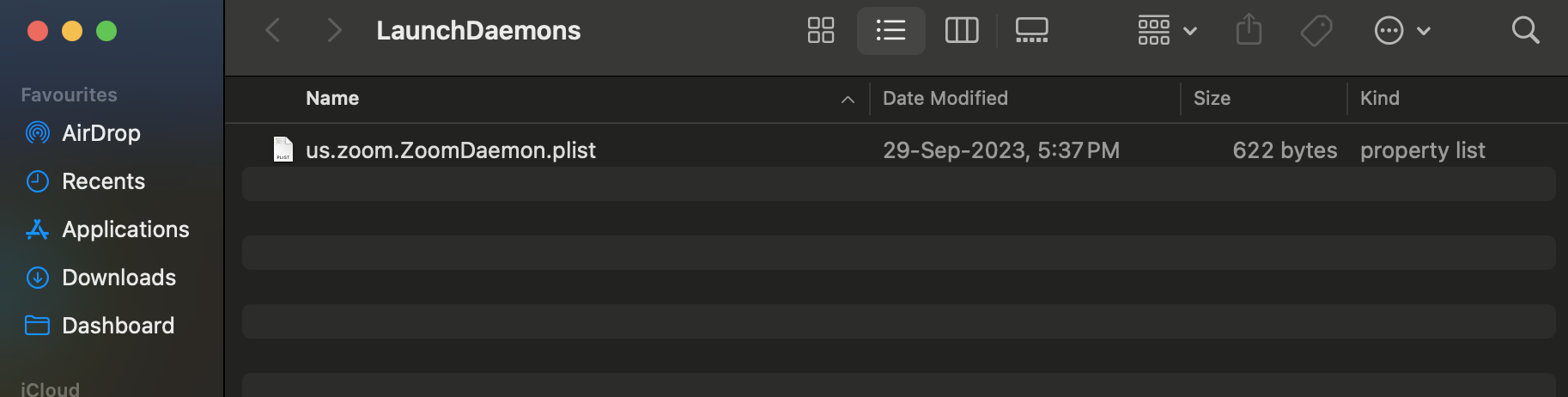Switch to icon grid view

[821, 31]
